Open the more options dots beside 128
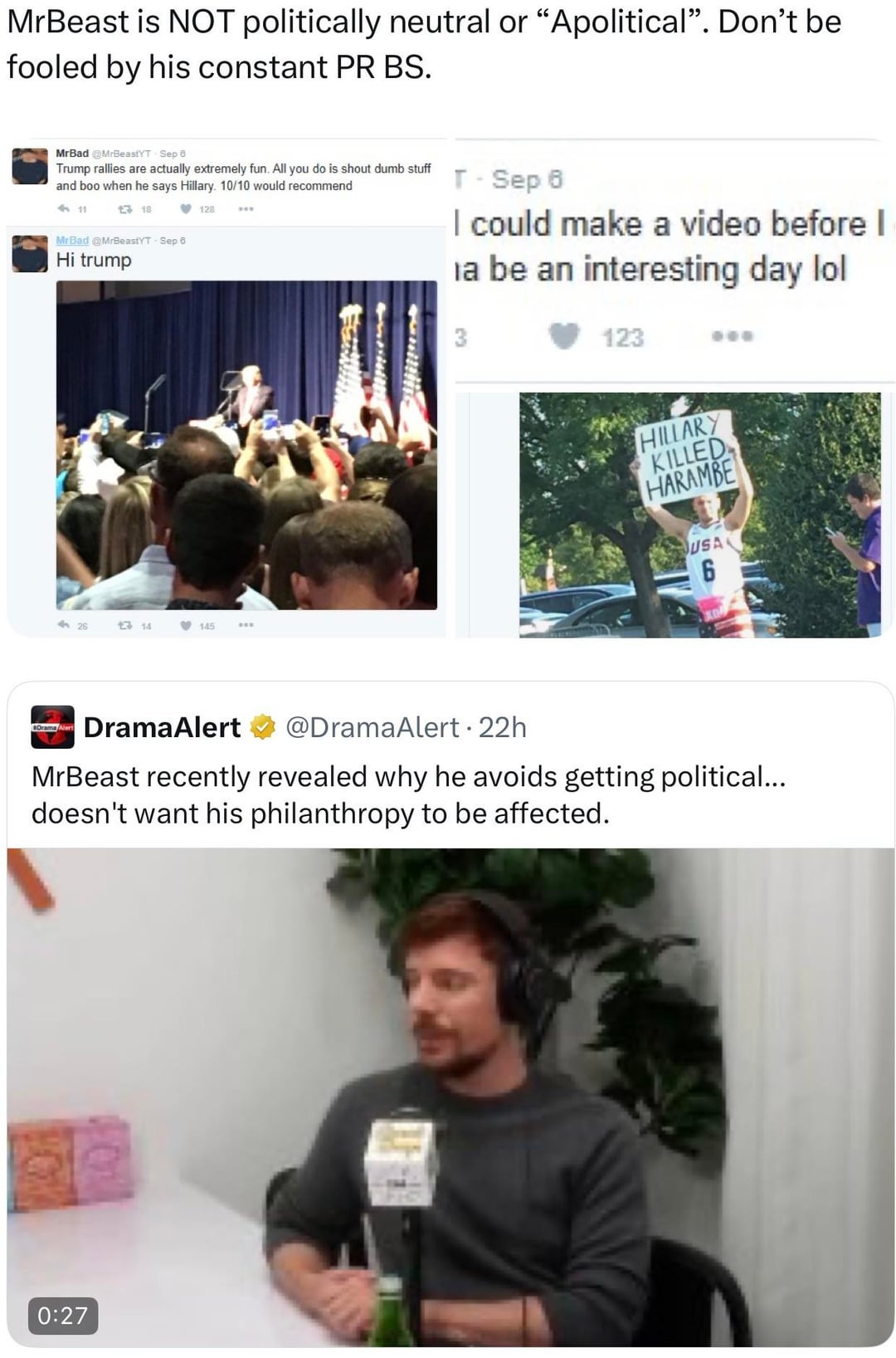The width and height of the screenshot is (896, 1358). [x=245, y=209]
